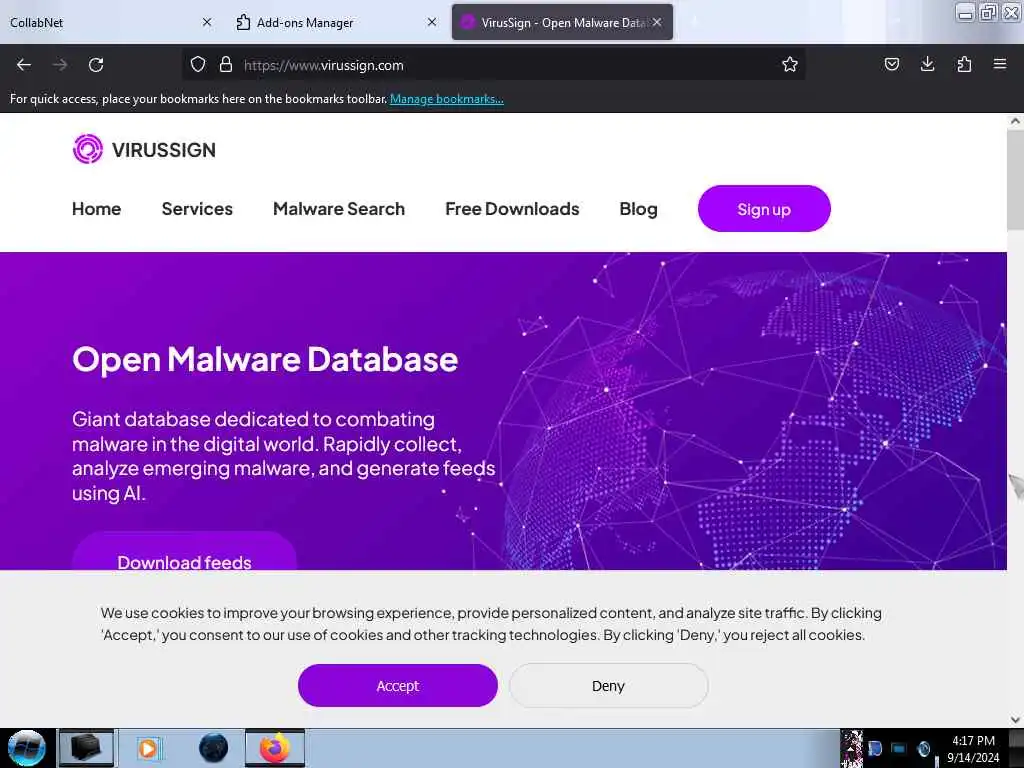Switch to Firefox in the taskbar
The height and width of the screenshot is (768, 1024).
[x=275, y=748]
